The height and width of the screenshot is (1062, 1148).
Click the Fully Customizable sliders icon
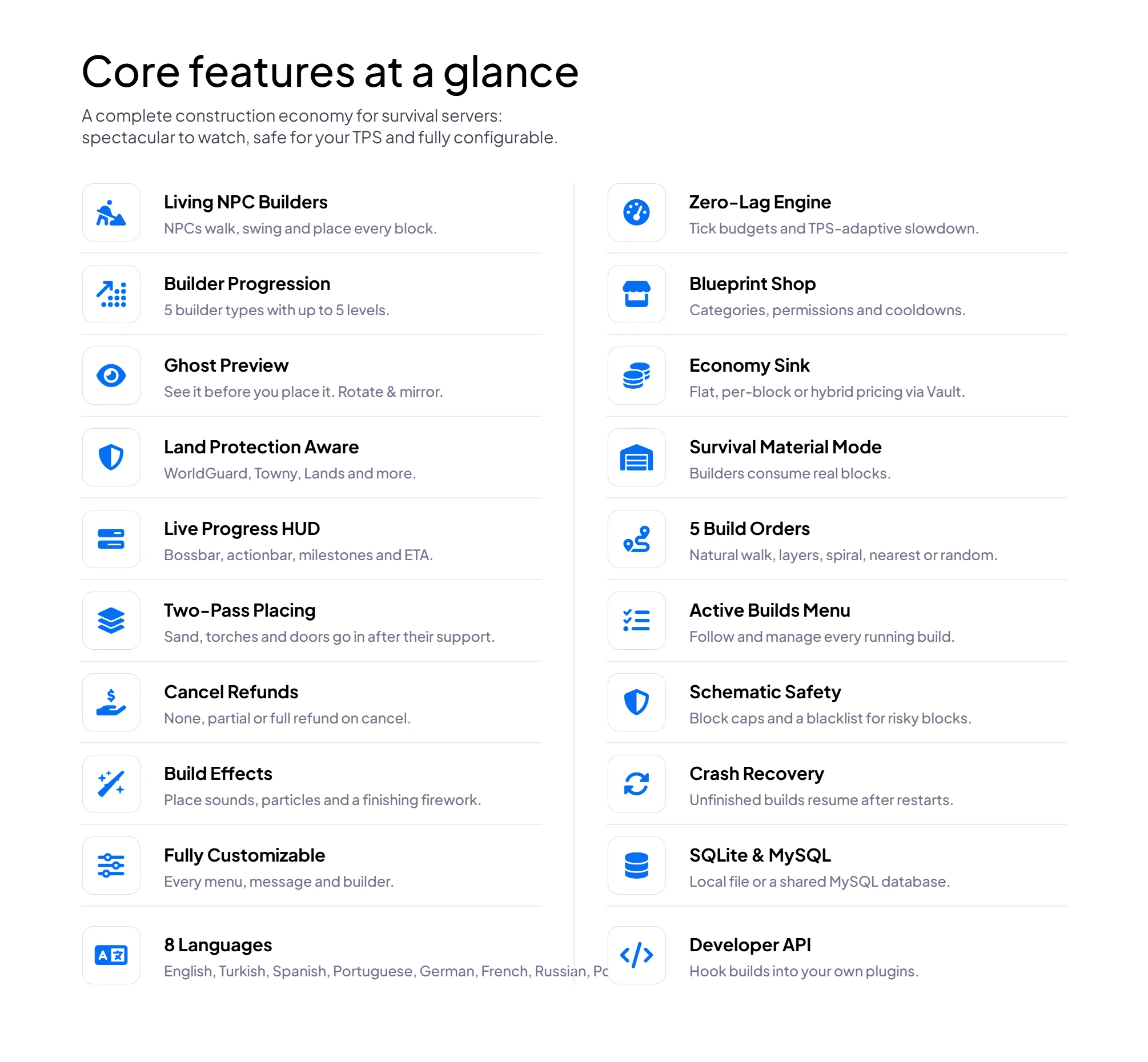(x=111, y=866)
